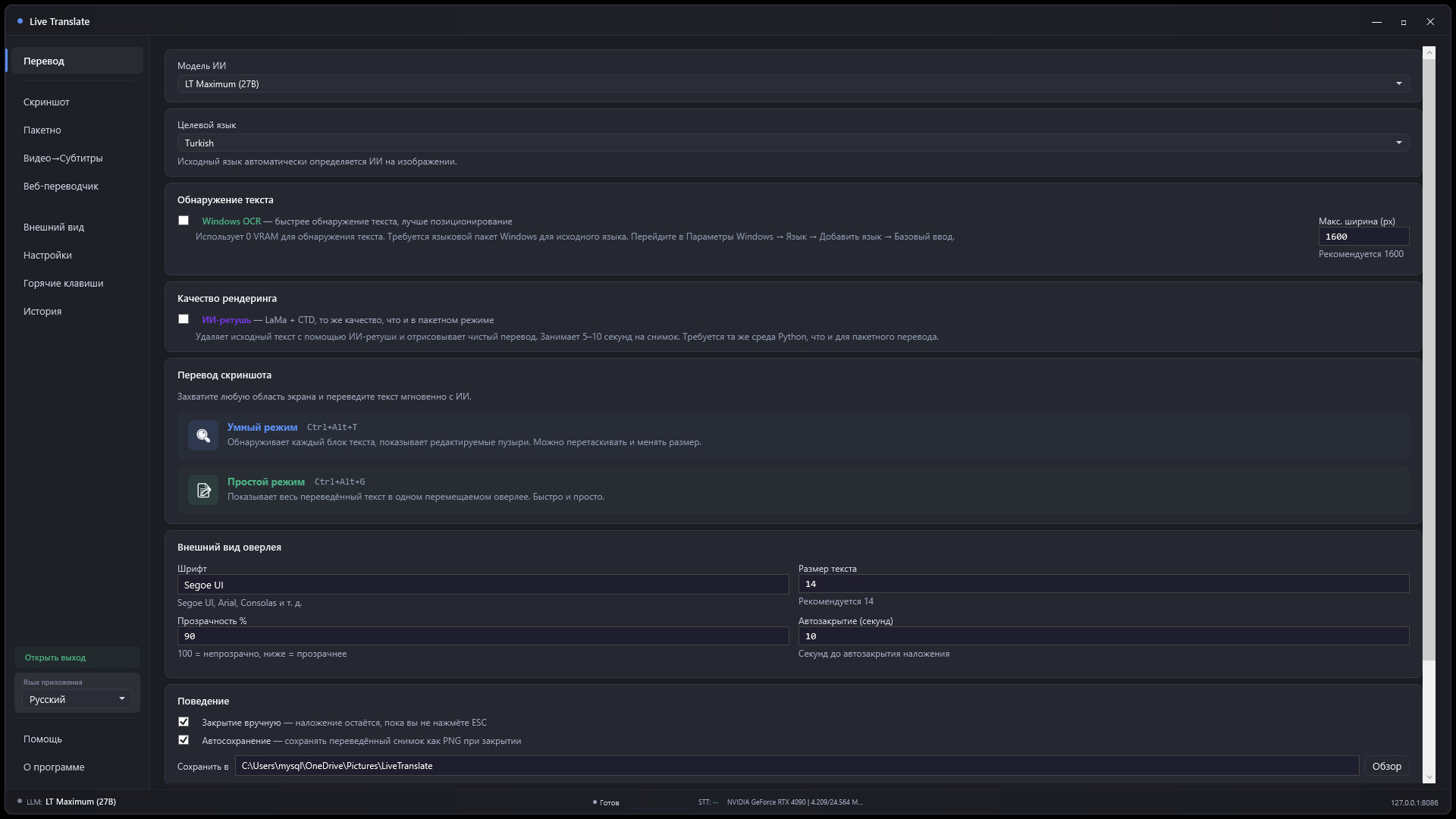Click the Simple mode document icon
This screenshot has height=819, width=1456.
click(x=203, y=490)
